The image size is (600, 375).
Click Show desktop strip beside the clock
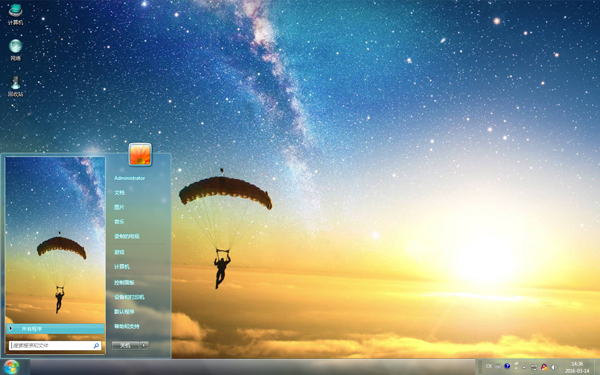(x=597, y=367)
